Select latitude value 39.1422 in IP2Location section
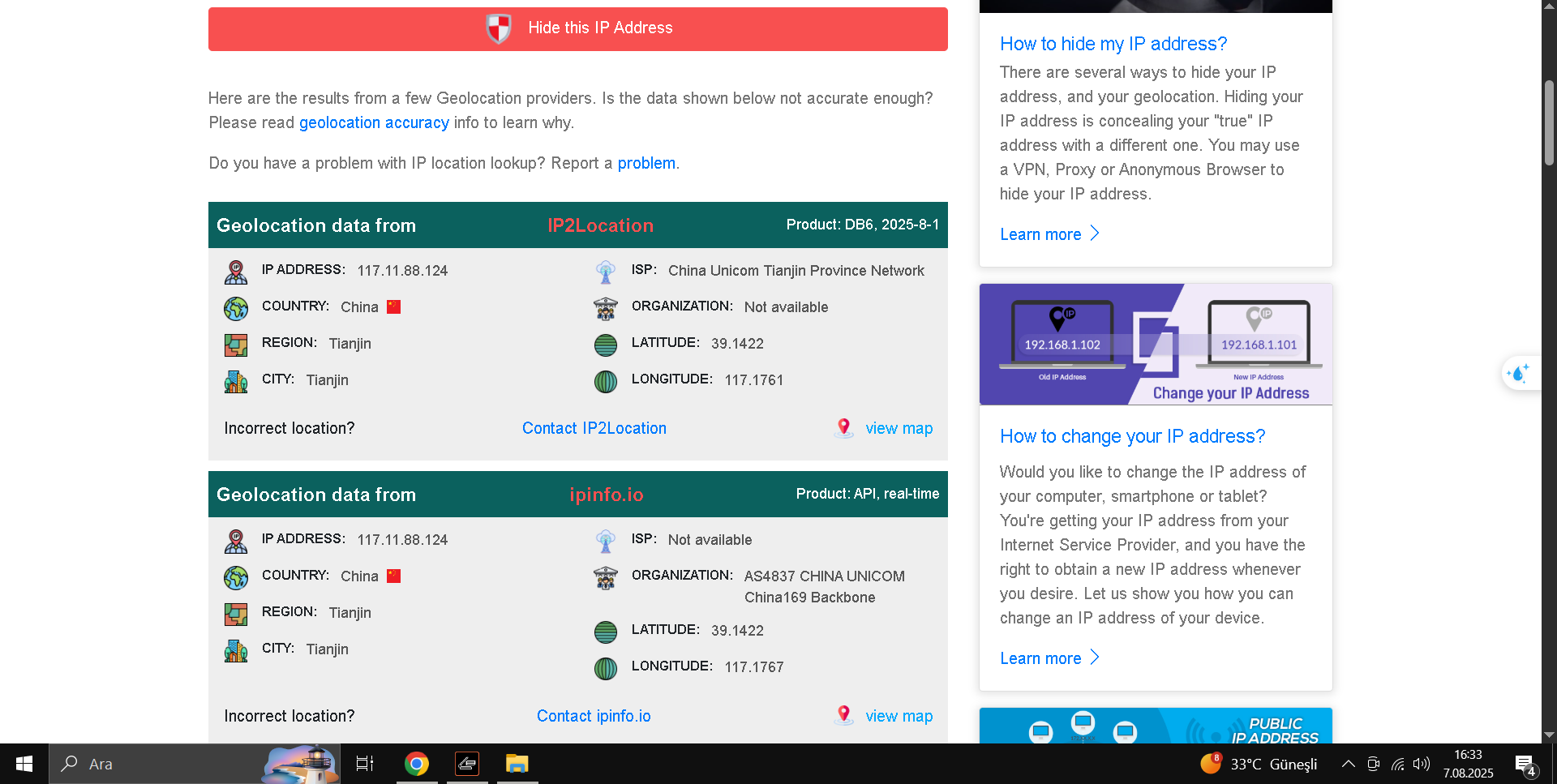 (x=737, y=344)
